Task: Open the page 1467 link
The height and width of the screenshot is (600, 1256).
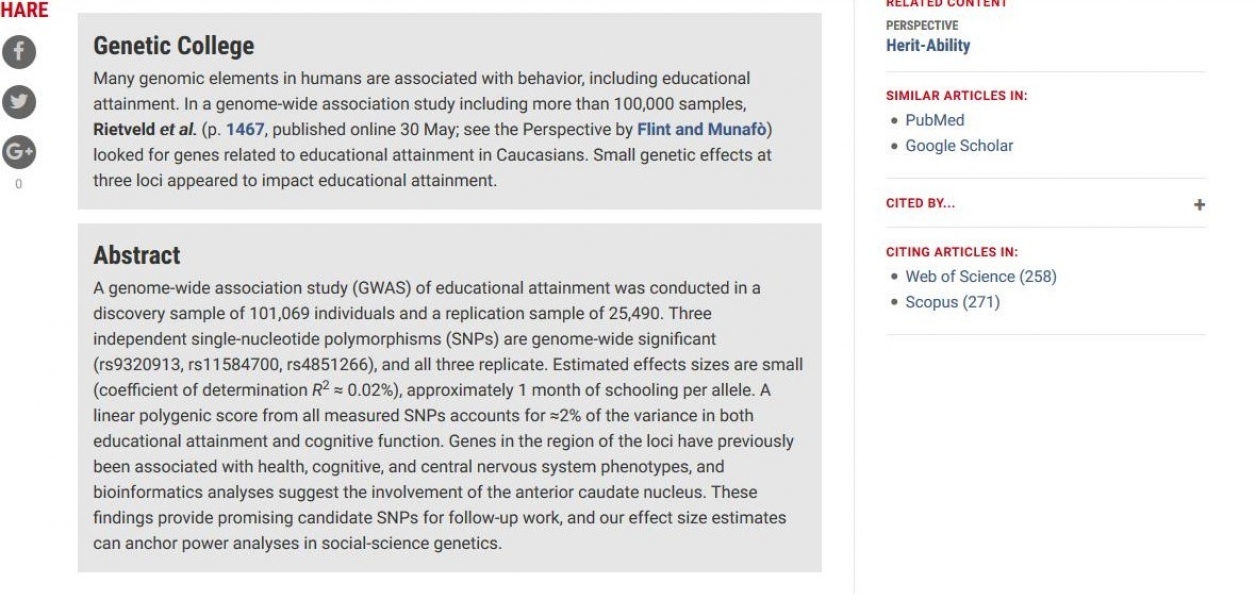Action: tap(245, 129)
